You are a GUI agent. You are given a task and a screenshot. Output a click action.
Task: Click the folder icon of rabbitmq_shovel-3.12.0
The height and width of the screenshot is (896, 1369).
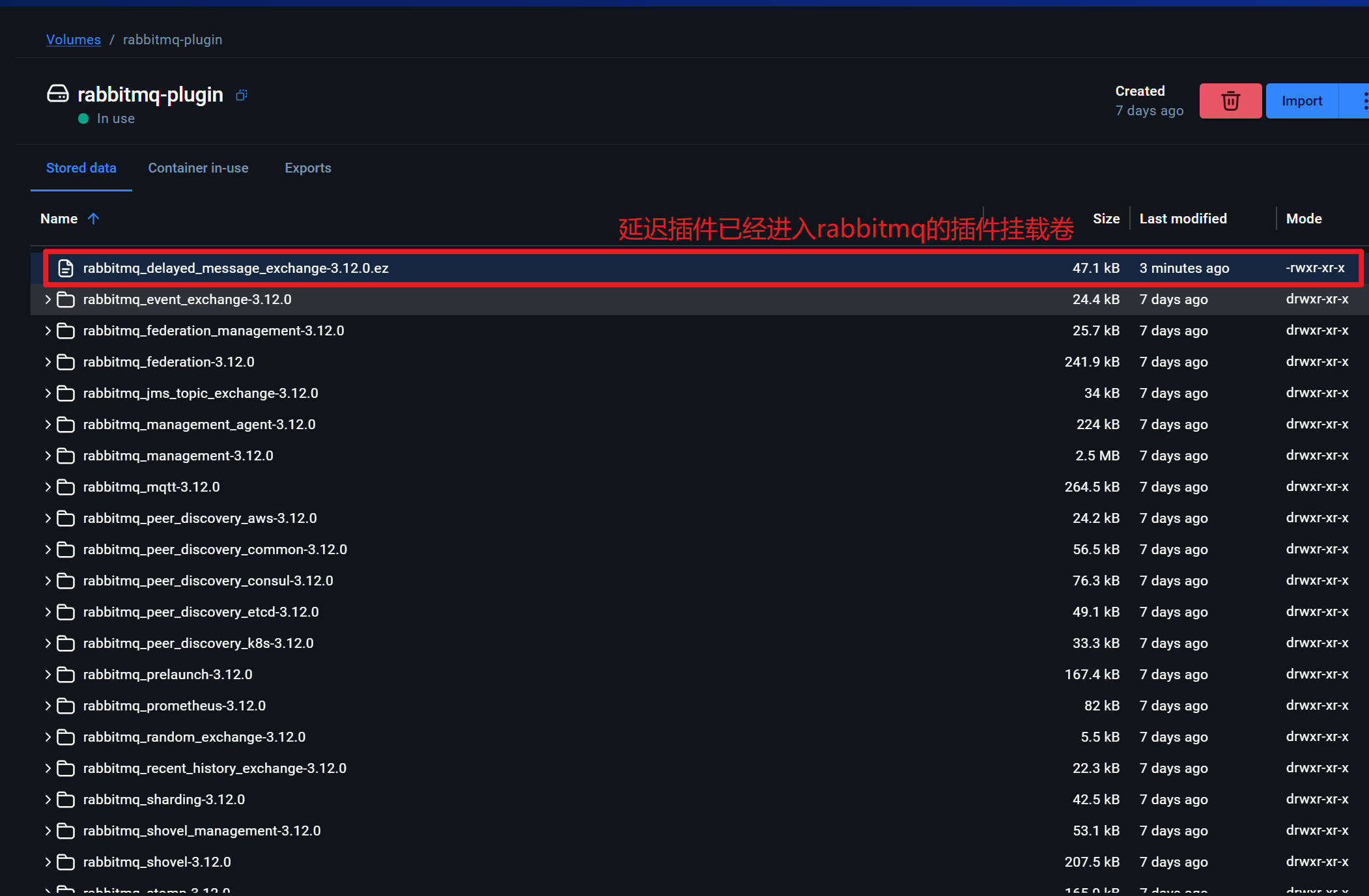coord(66,862)
